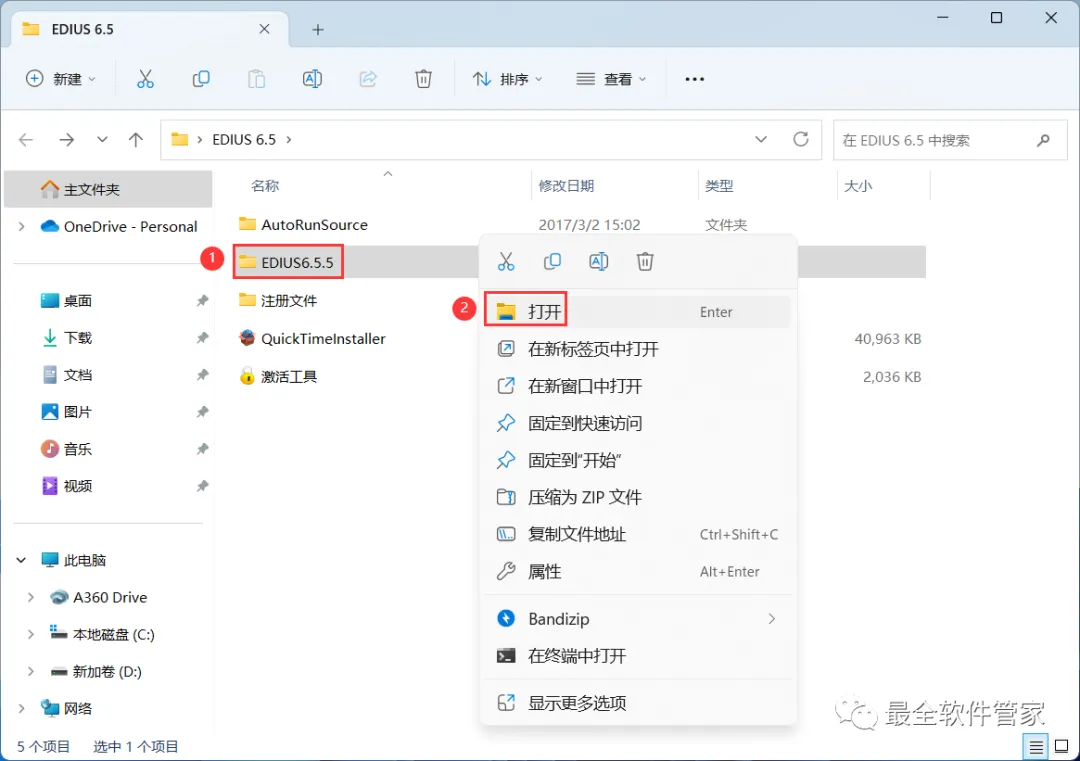Click the Cut icon in the toolbar
The image size is (1080, 761).
[x=145, y=79]
